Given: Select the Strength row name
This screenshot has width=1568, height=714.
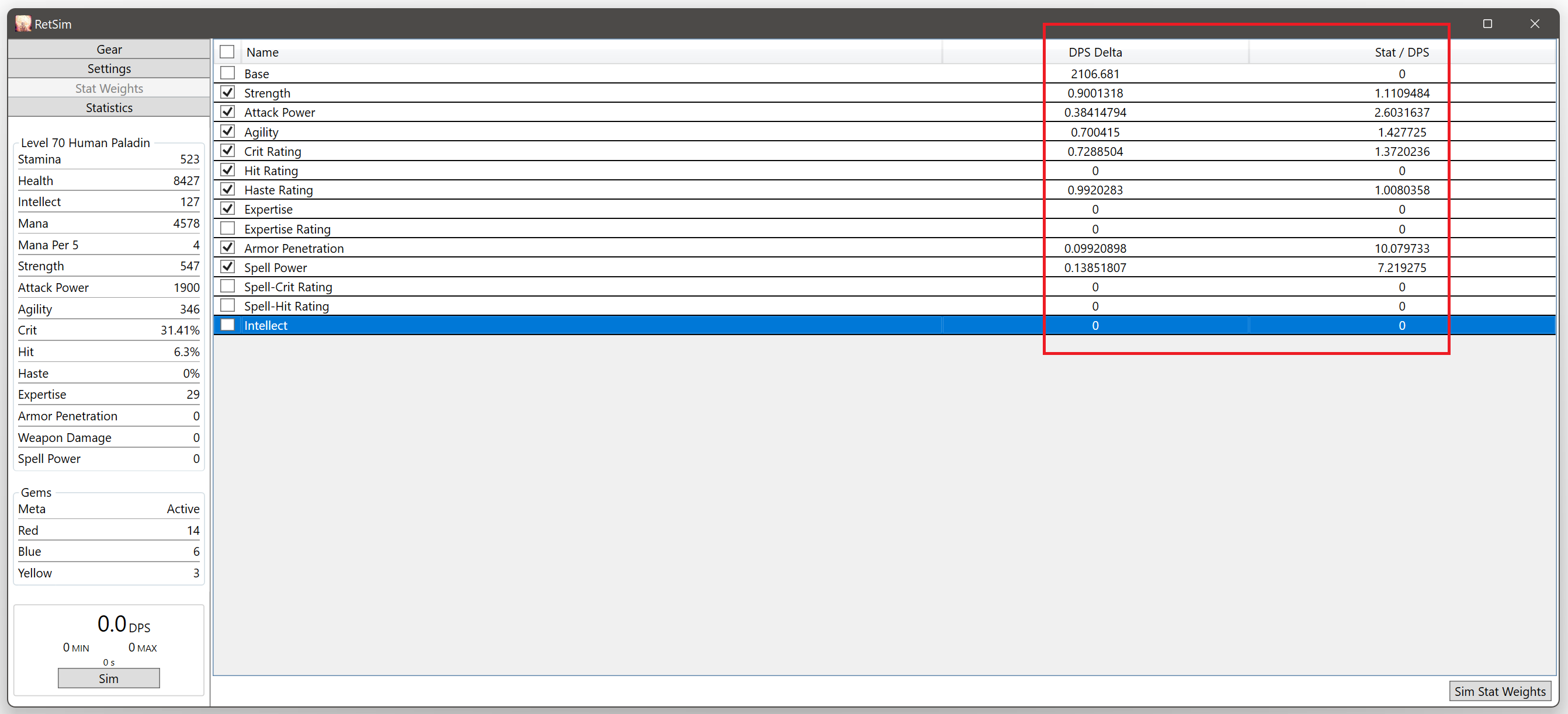Looking at the screenshot, I should (x=267, y=93).
